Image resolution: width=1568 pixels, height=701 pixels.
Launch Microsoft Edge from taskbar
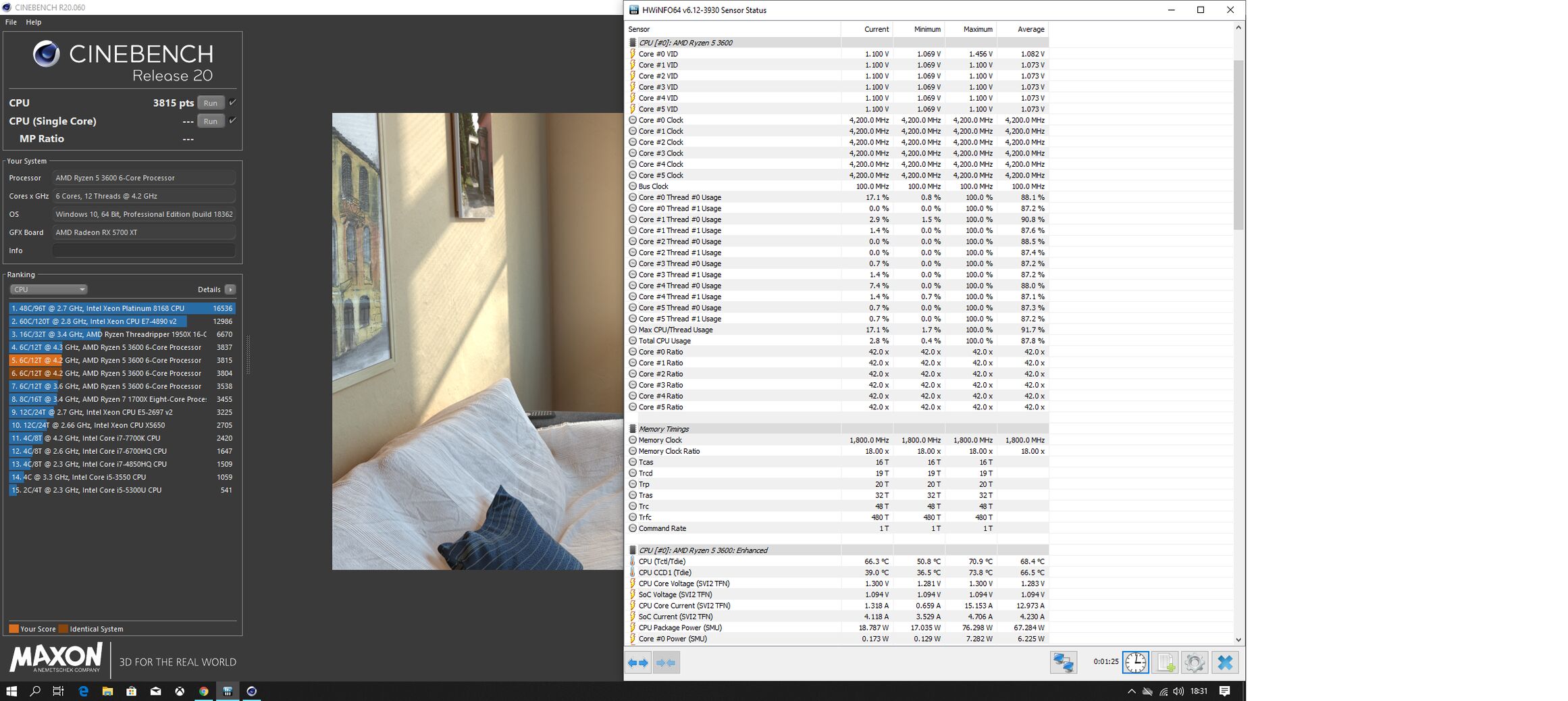pyautogui.click(x=83, y=691)
